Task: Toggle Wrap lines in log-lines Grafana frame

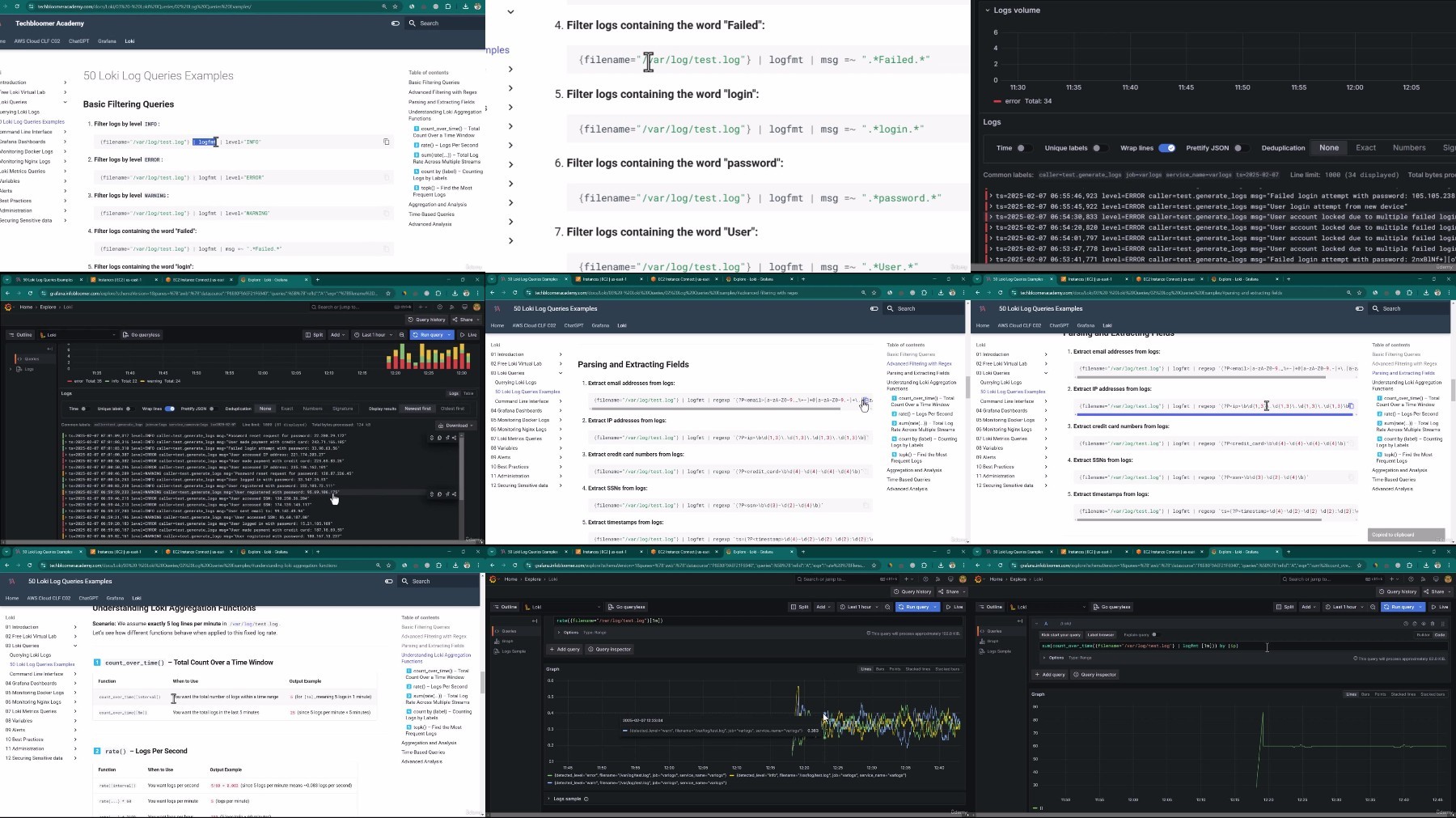Action: pos(169,409)
